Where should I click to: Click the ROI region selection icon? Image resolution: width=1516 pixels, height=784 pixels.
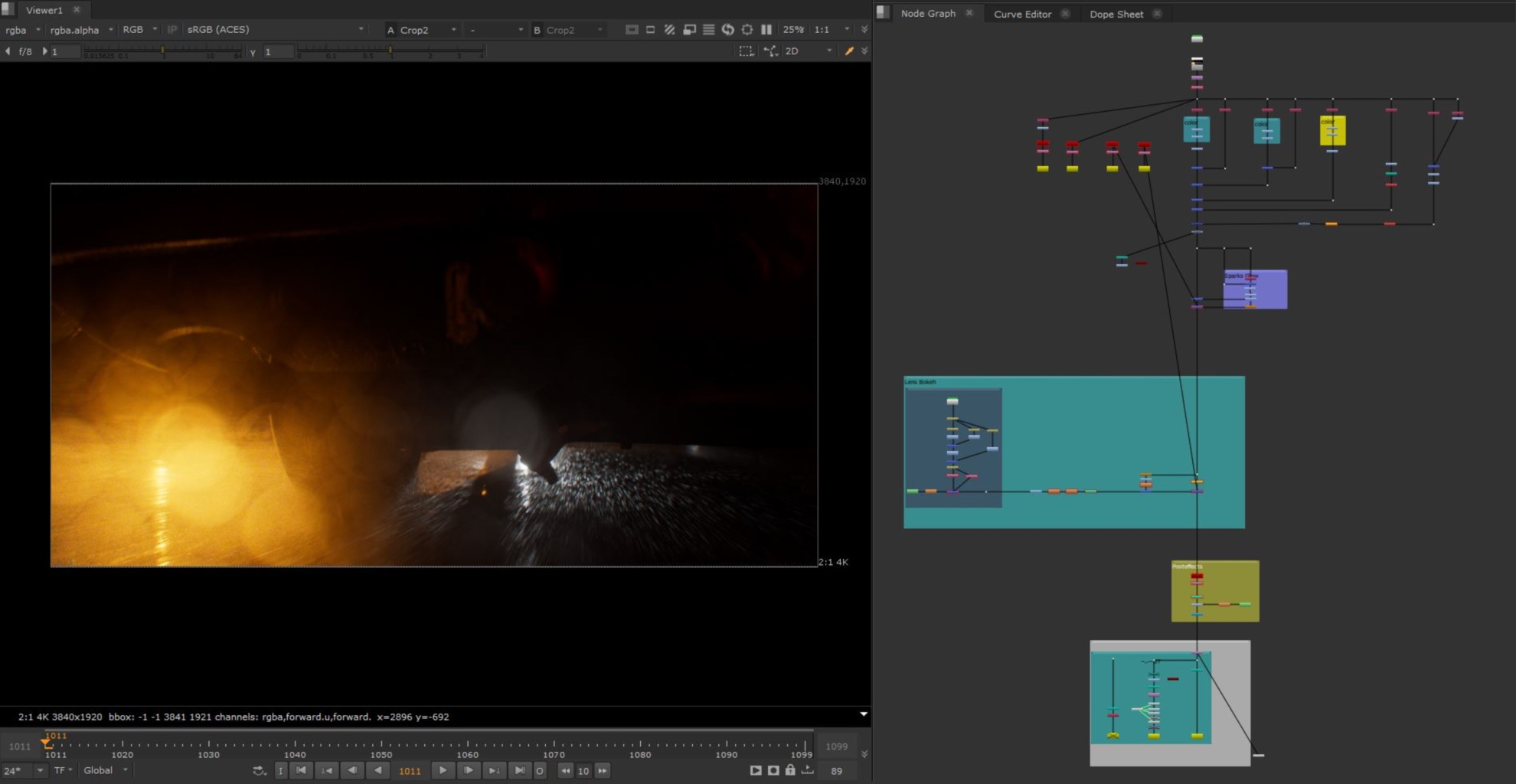746,51
